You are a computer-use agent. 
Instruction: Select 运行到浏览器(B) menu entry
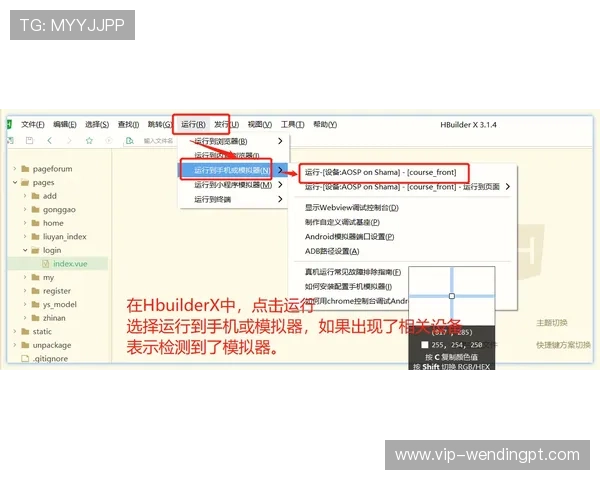click(234, 141)
